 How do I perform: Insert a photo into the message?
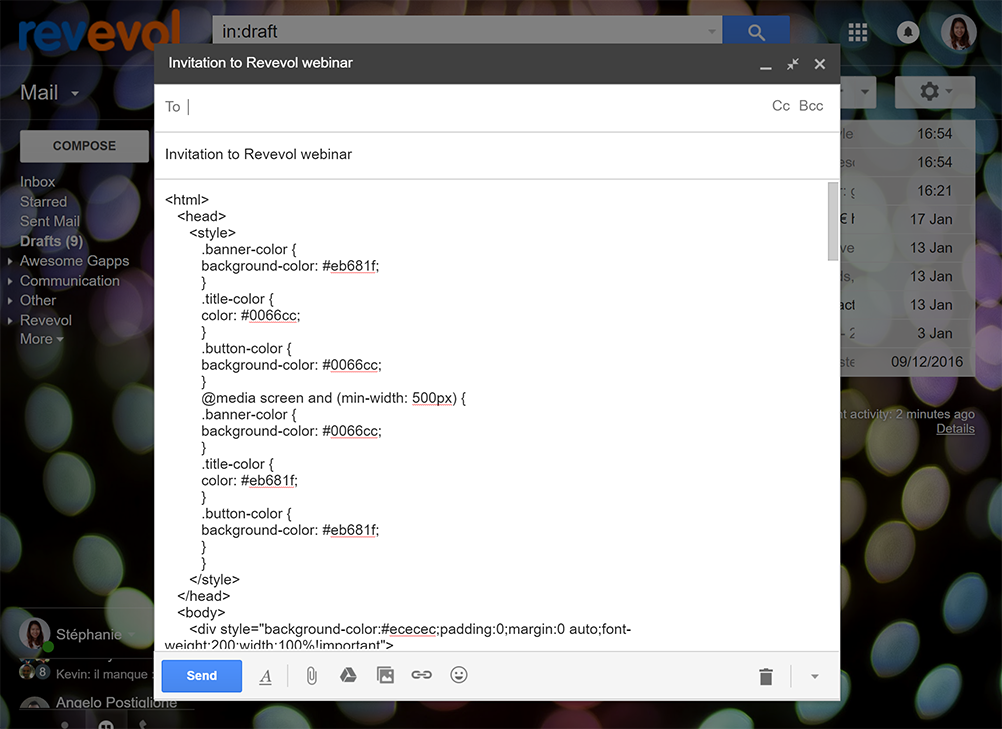385,675
